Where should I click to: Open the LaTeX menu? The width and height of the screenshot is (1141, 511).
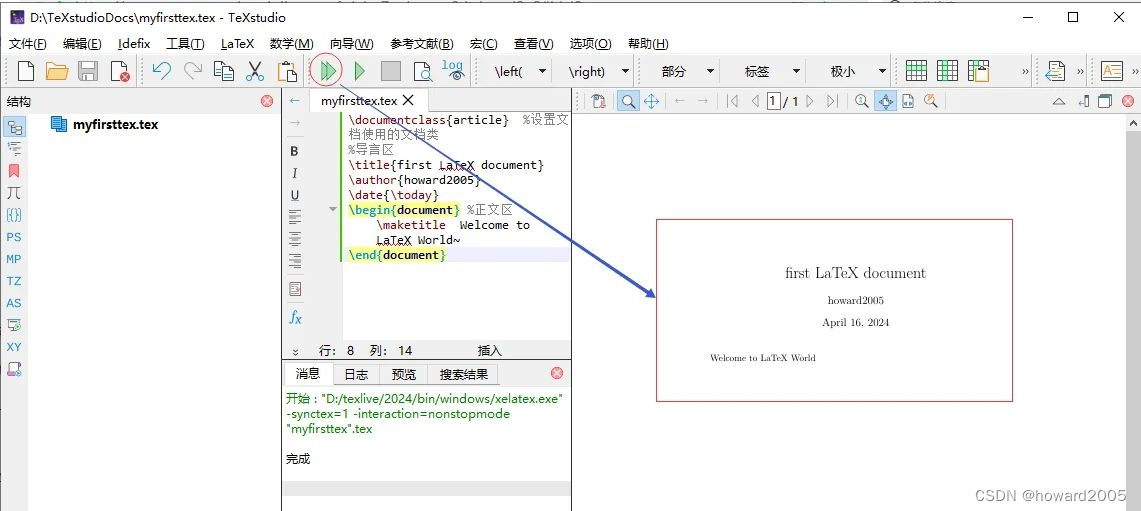237,44
